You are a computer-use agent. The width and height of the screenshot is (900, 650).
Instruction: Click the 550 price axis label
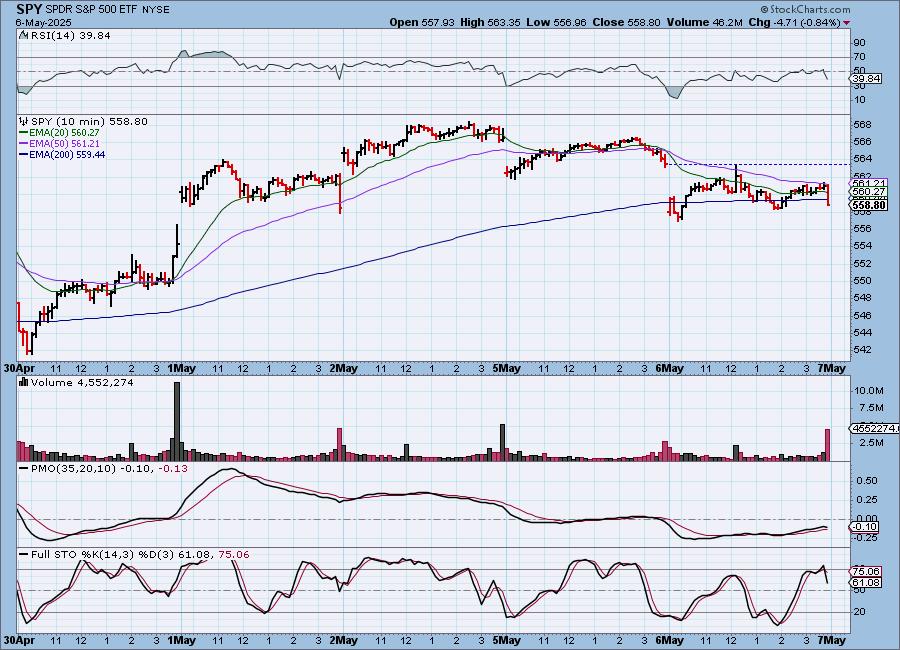coord(862,281)
